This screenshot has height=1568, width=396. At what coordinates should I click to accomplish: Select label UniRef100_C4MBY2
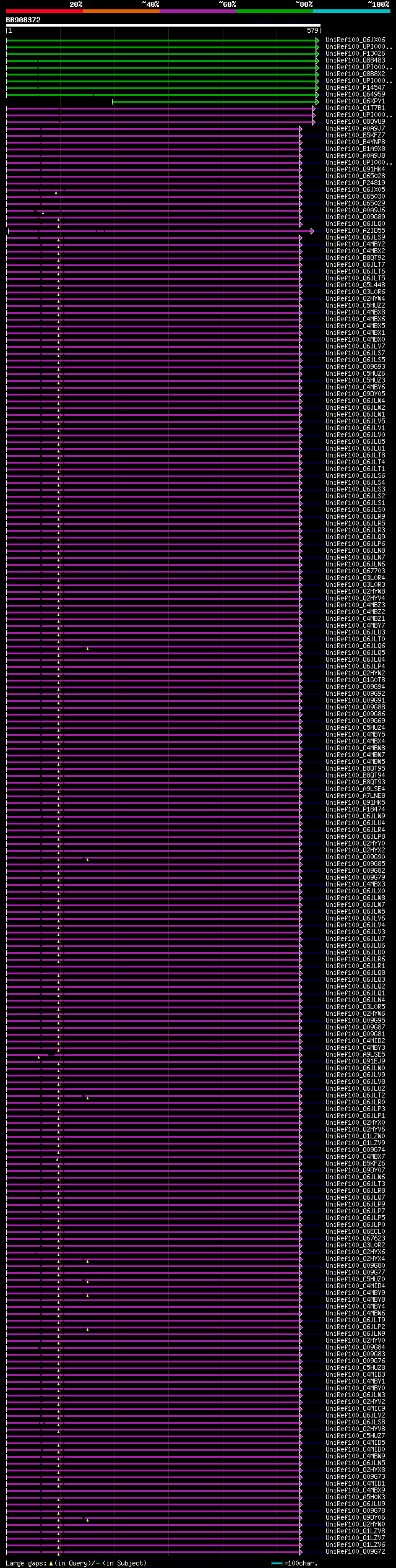pyautogui.click(x=355, y=245)
